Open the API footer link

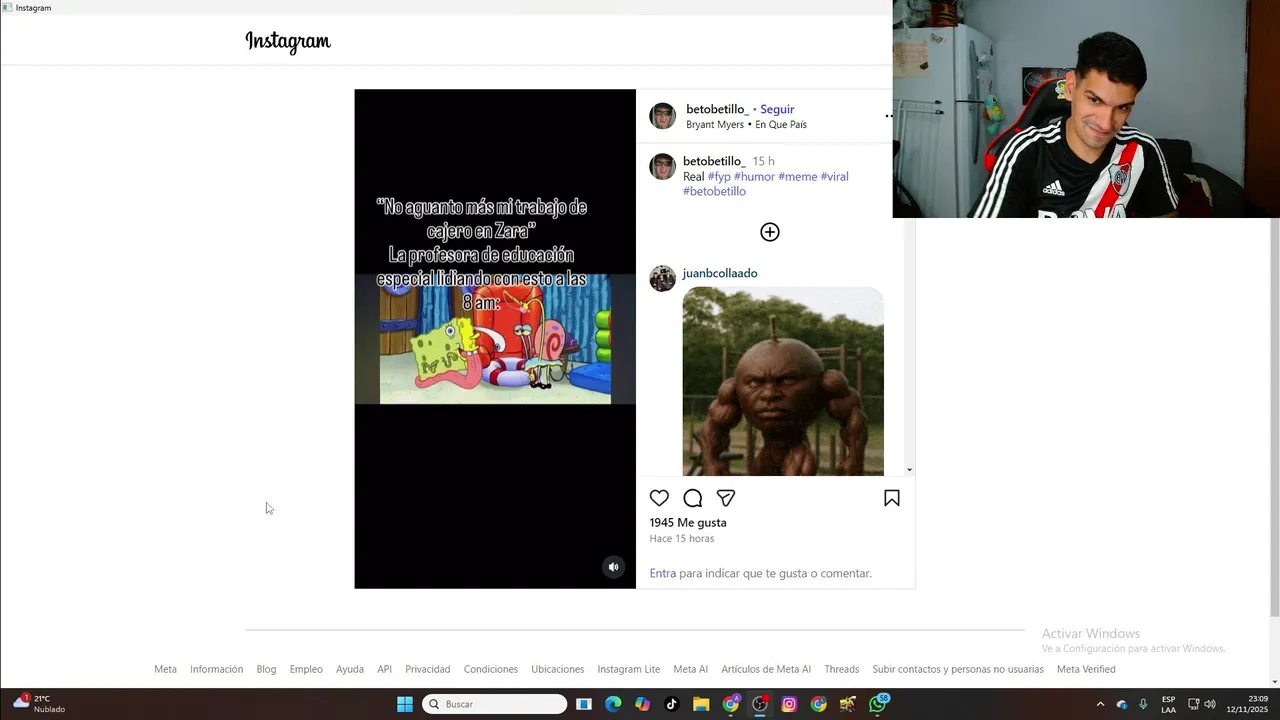[384, 669]
